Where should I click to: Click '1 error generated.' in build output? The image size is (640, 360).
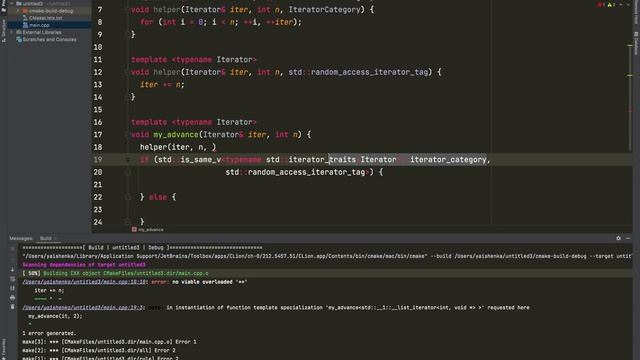(49, 333)
